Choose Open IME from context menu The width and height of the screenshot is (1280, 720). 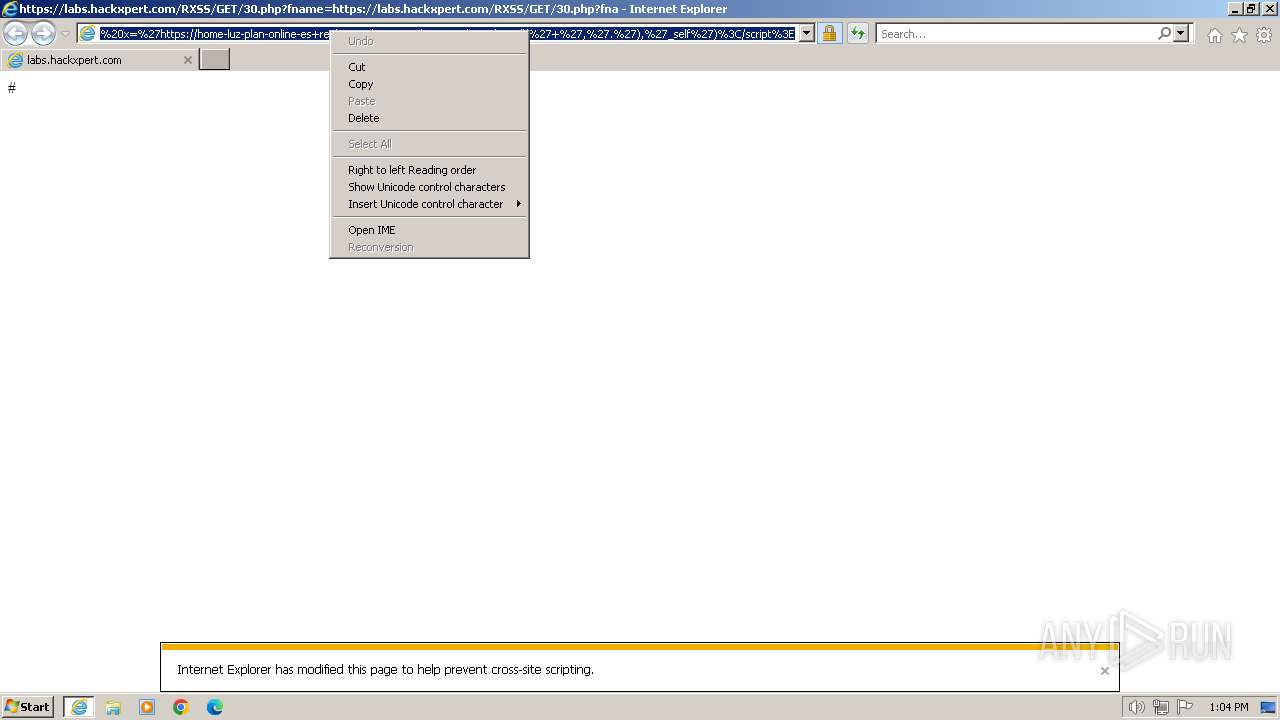pos(429,230)
